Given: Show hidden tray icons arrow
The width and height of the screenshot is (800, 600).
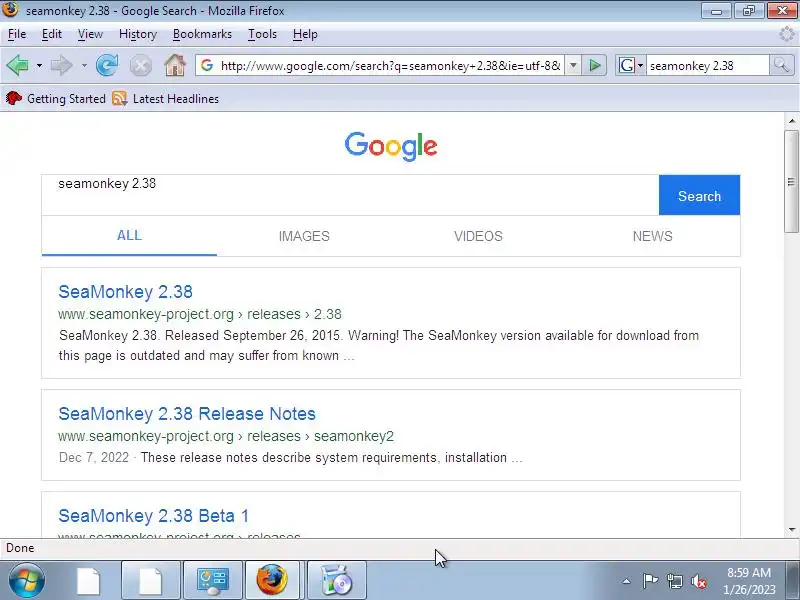Looking at the screenshot, I should (627, 581).
